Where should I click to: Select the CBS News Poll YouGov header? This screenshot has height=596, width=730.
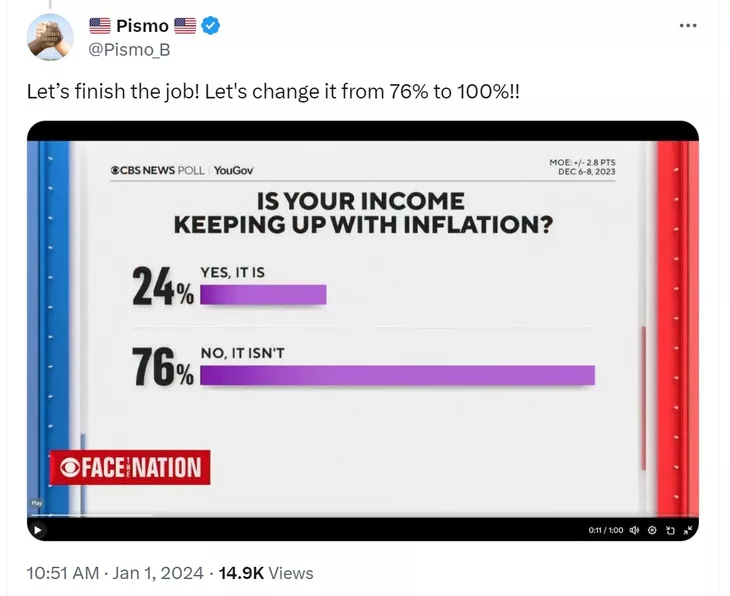click(x=182, y=170)
